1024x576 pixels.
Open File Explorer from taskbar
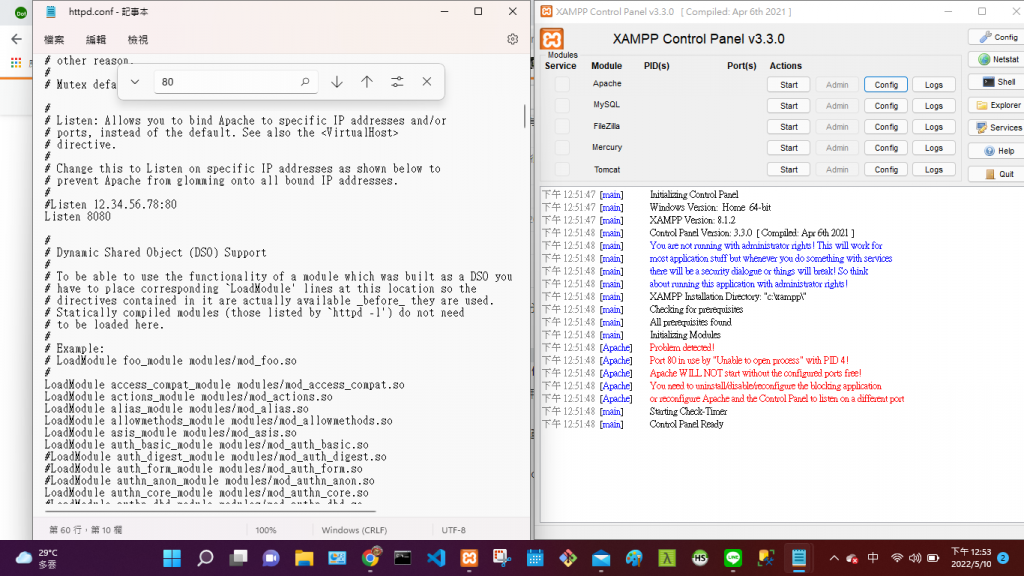click(304, 558)
